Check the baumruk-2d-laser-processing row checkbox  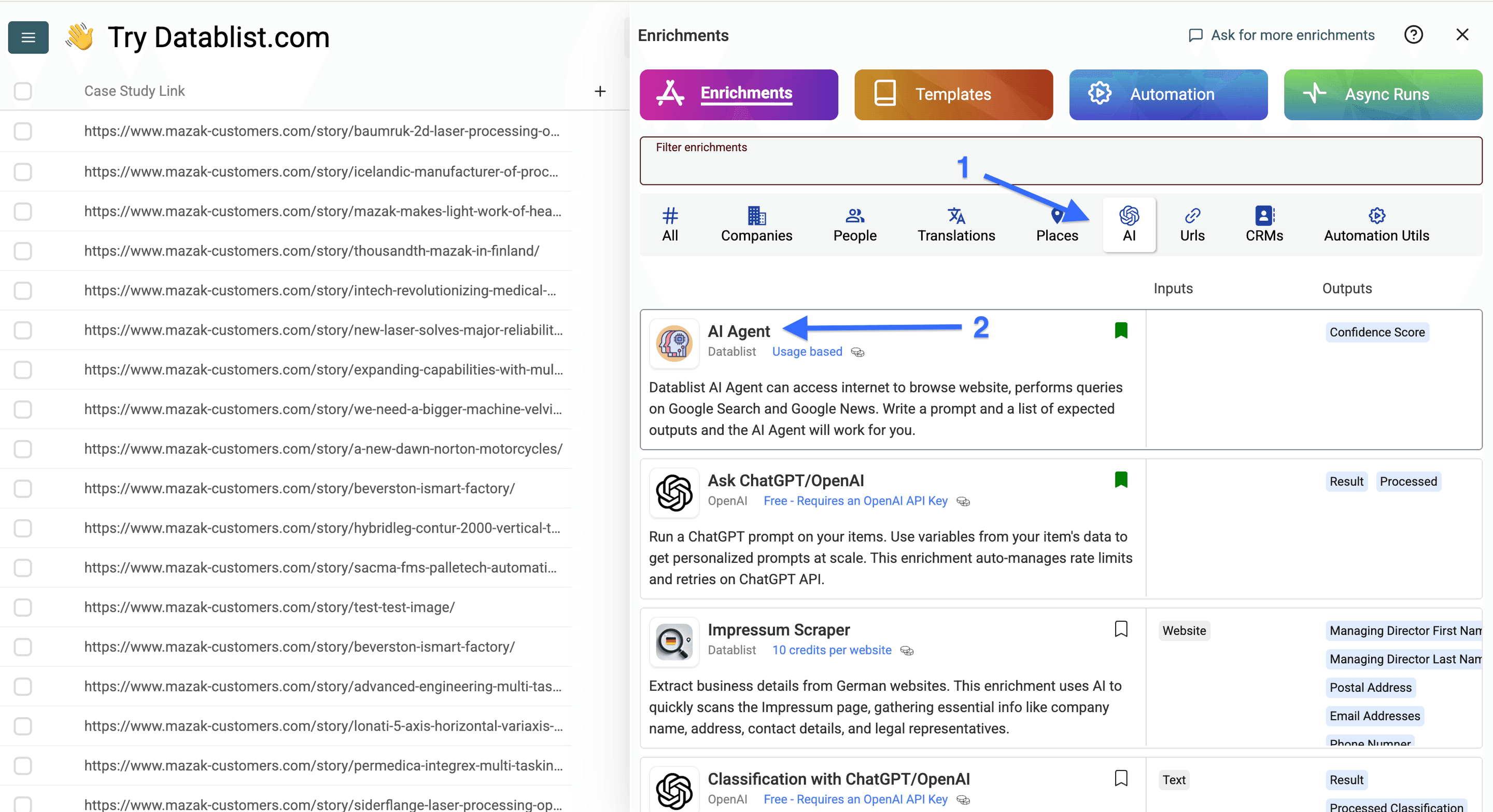(x=23, y=132)
